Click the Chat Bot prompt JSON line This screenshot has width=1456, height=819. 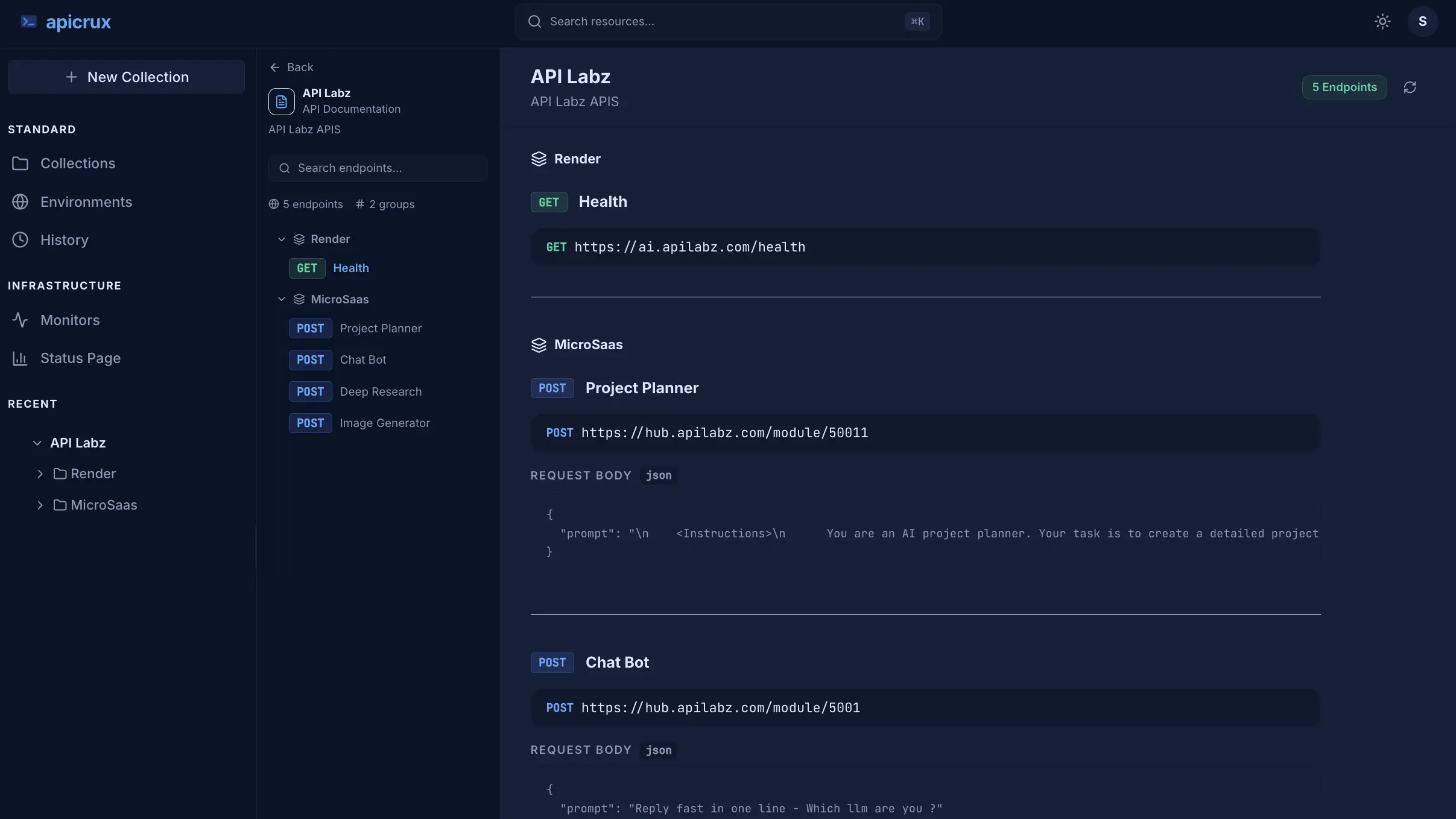(x=751, y=809)
